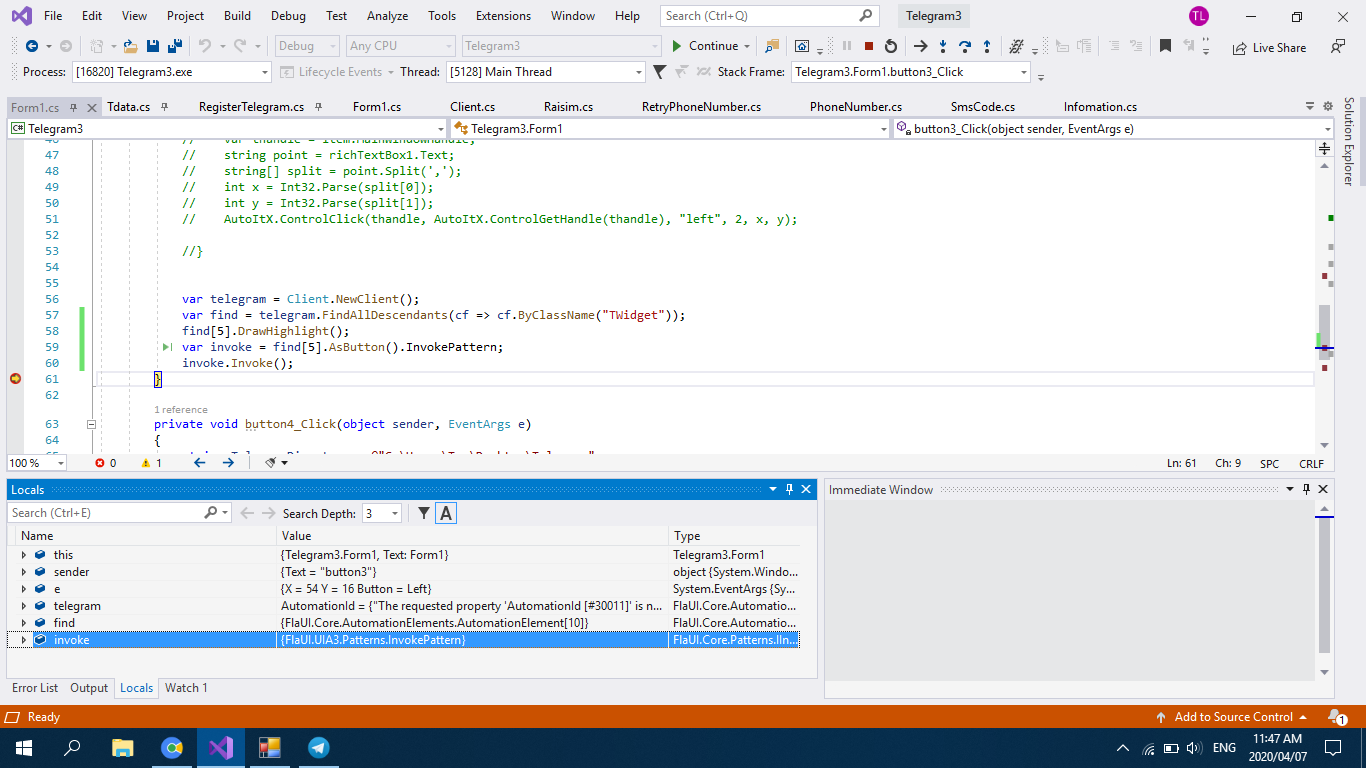Open the Telegram app from the taskbar
This screenshot has width=1366, height=768.
(x=318, y=747)
